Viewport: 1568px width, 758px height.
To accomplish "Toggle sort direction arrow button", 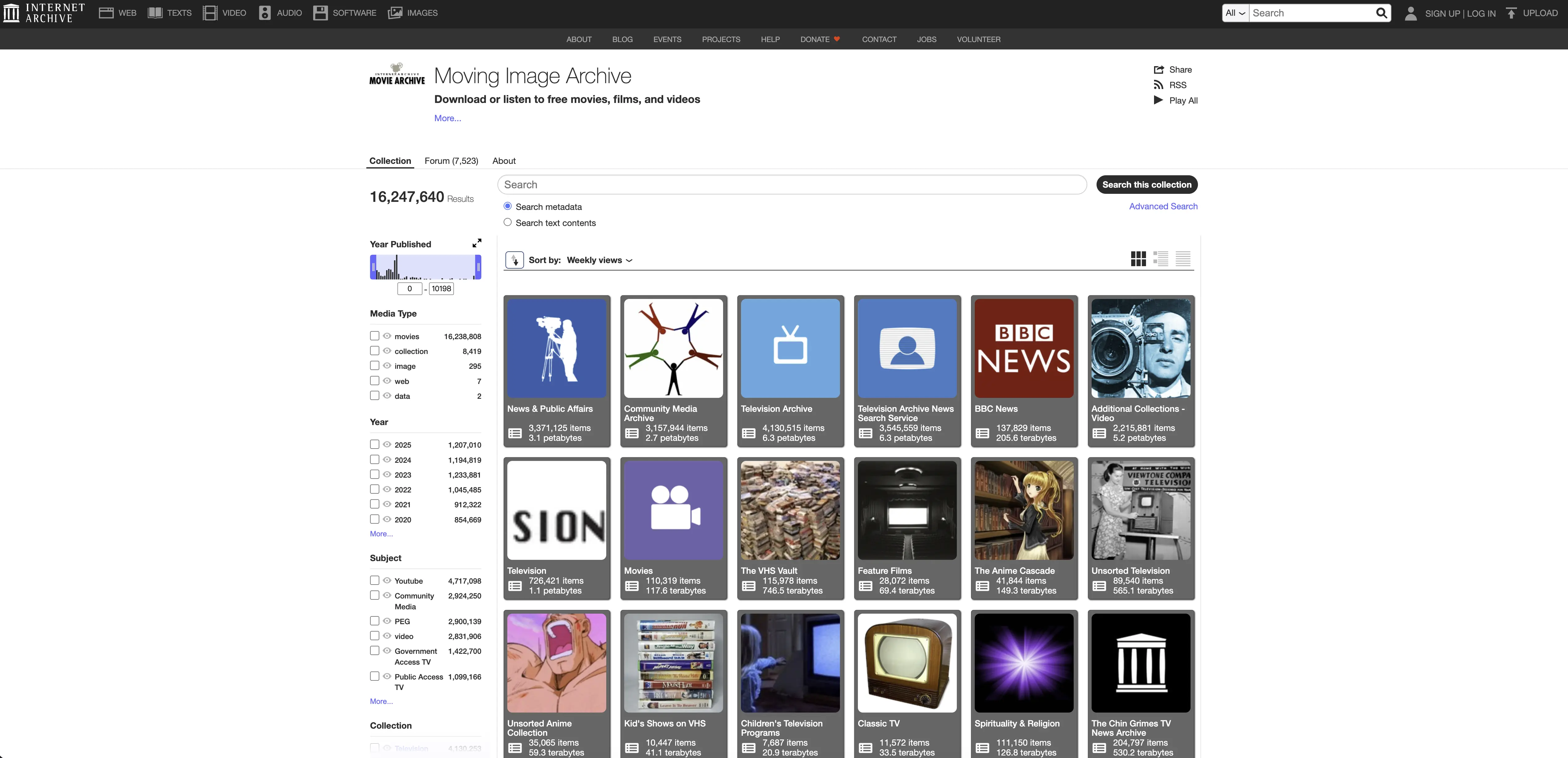I will click(514, 260).
